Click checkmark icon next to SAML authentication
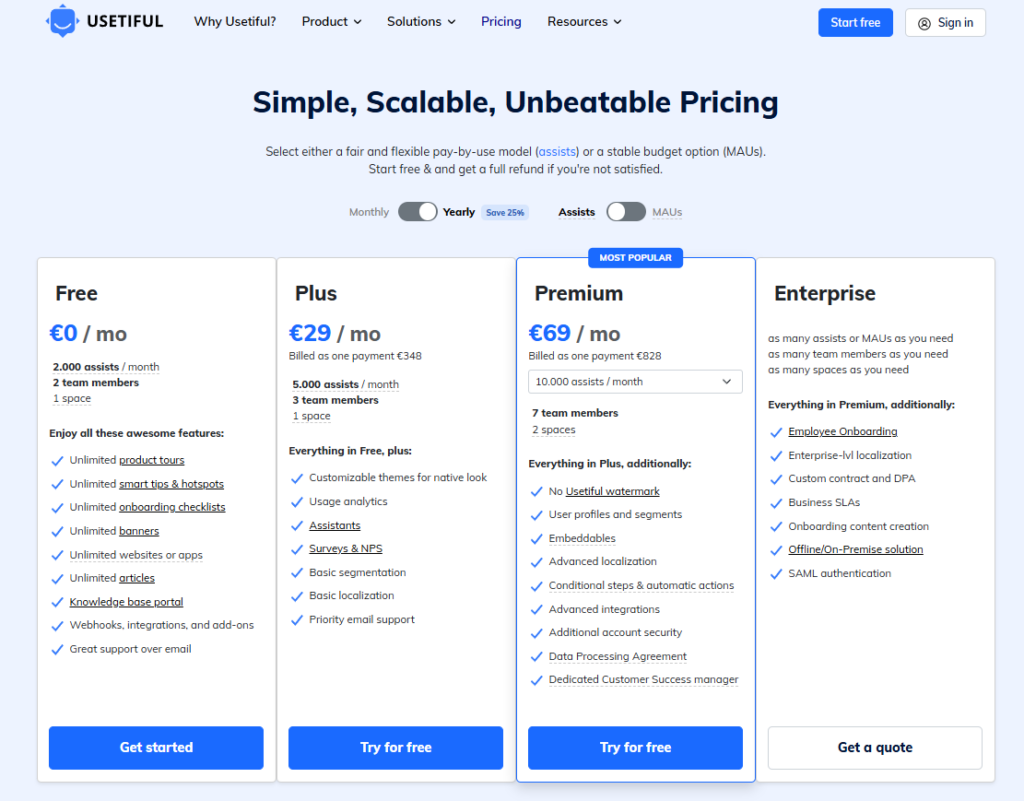This screenshot has height=801, width=1024. (776, 574)
